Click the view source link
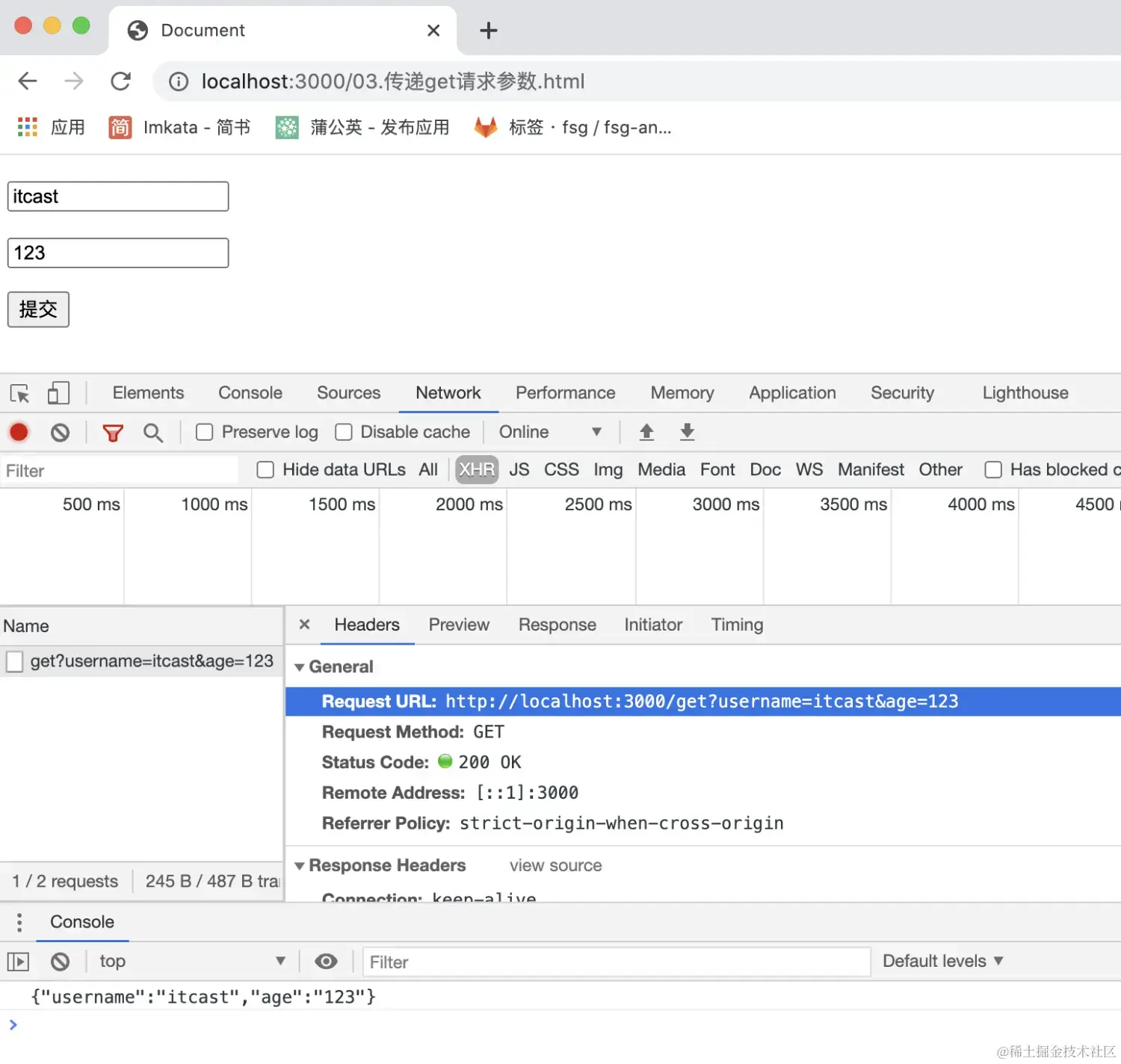Image resolution: width=1121 pixels, height=1064 pixels. (555, 865)
